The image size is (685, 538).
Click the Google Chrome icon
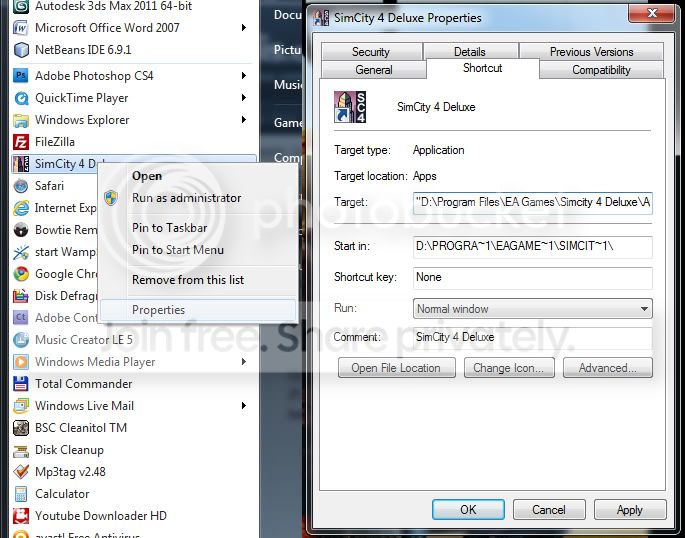[21, 274]
